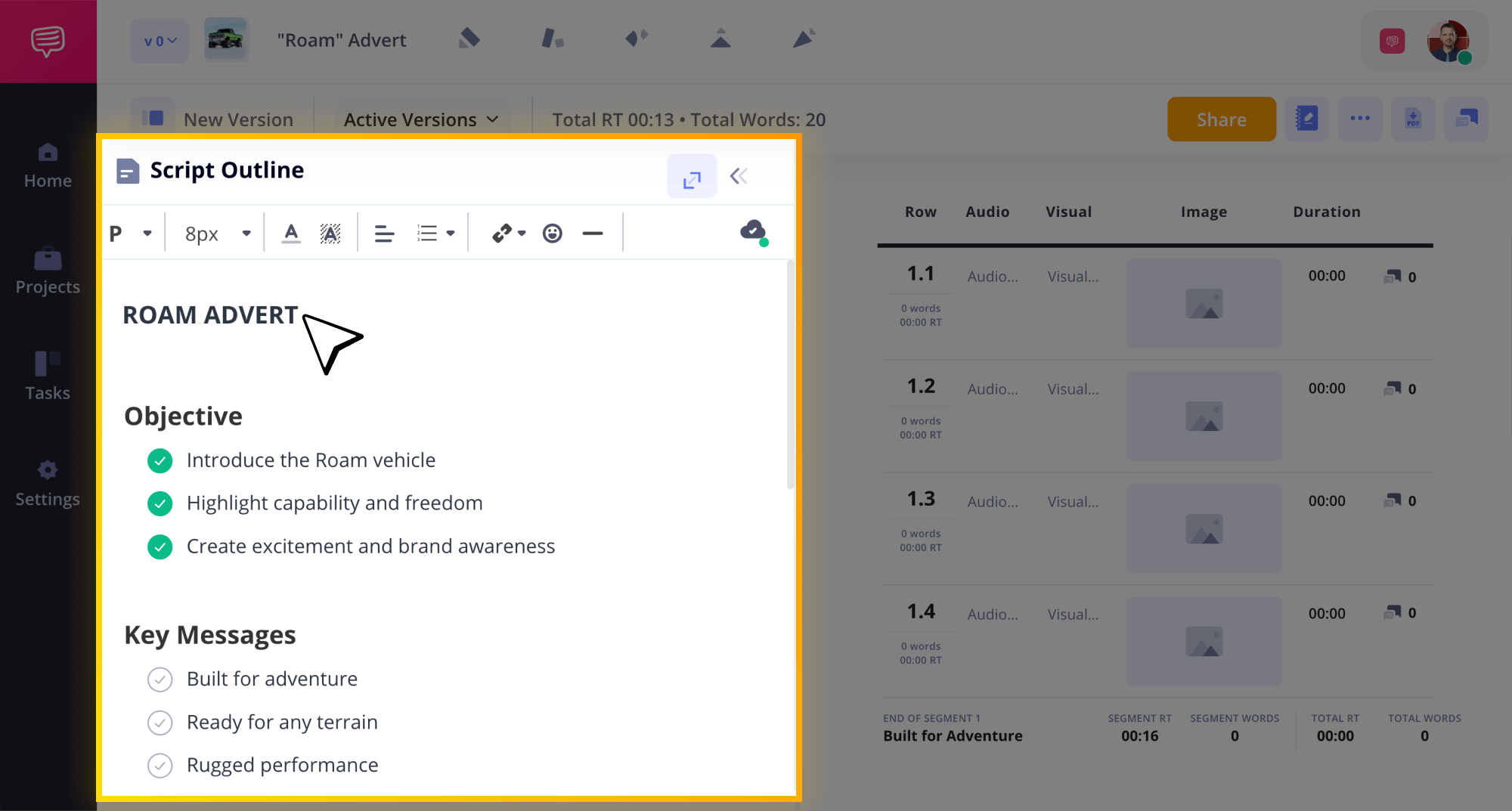Click the Share button
Screen dimensions: 1512x811
[x=1222, y=119]
